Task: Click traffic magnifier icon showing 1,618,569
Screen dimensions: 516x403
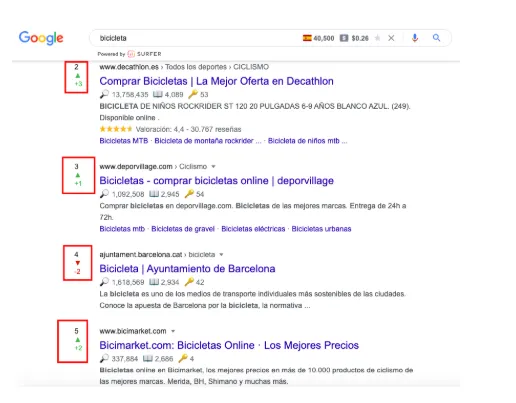Action: pos(104,282)
